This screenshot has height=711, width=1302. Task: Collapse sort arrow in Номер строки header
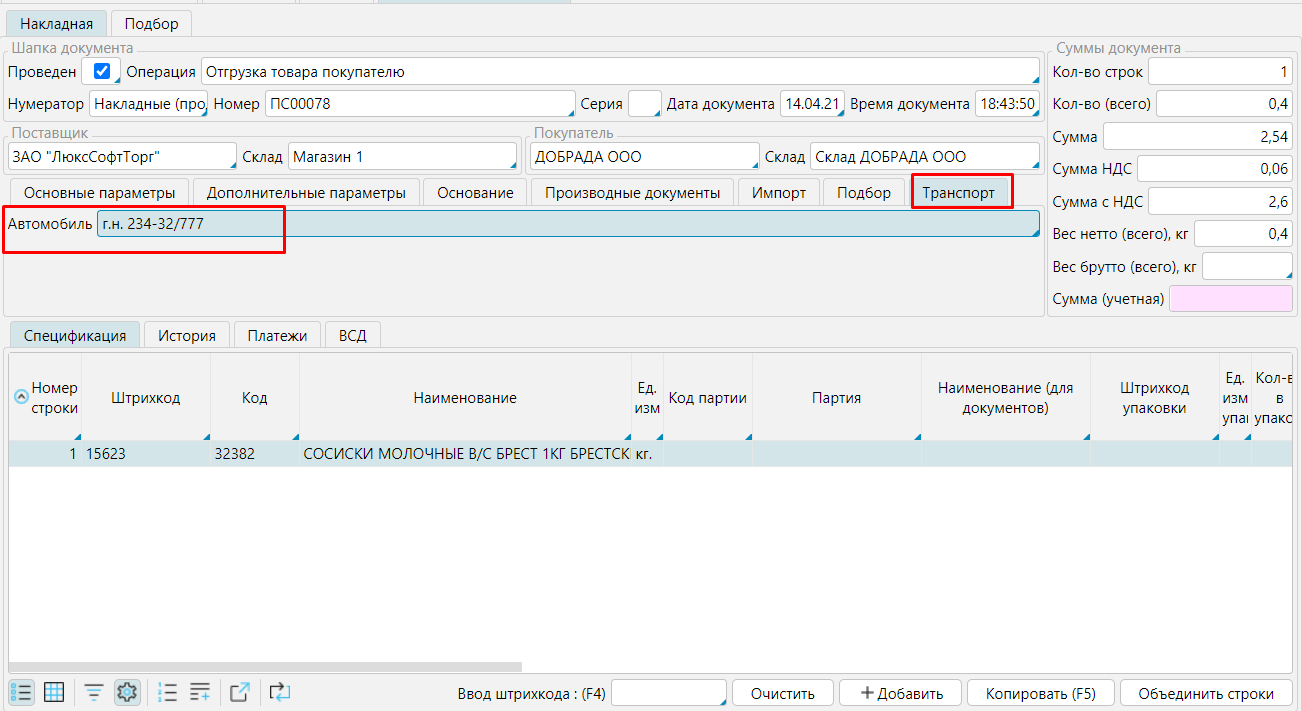[x=20, y=397]
